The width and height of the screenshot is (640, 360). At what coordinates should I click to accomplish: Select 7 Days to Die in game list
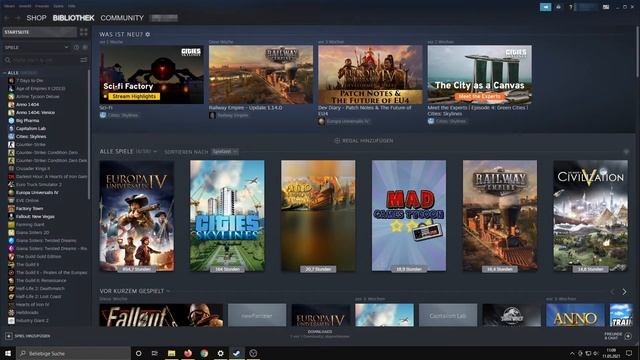pos(29,80)
